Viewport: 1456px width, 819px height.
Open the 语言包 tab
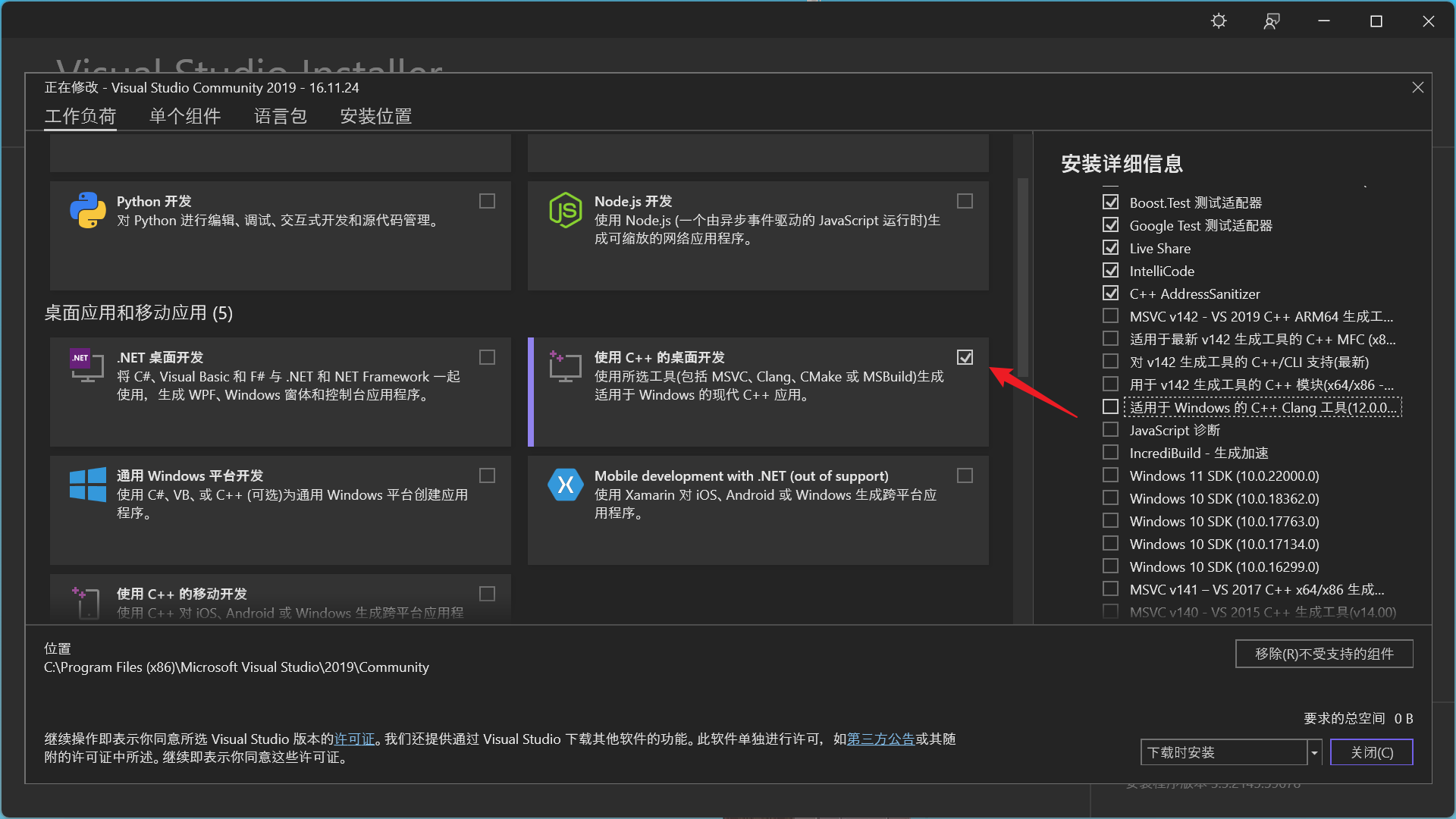point(281,116)
